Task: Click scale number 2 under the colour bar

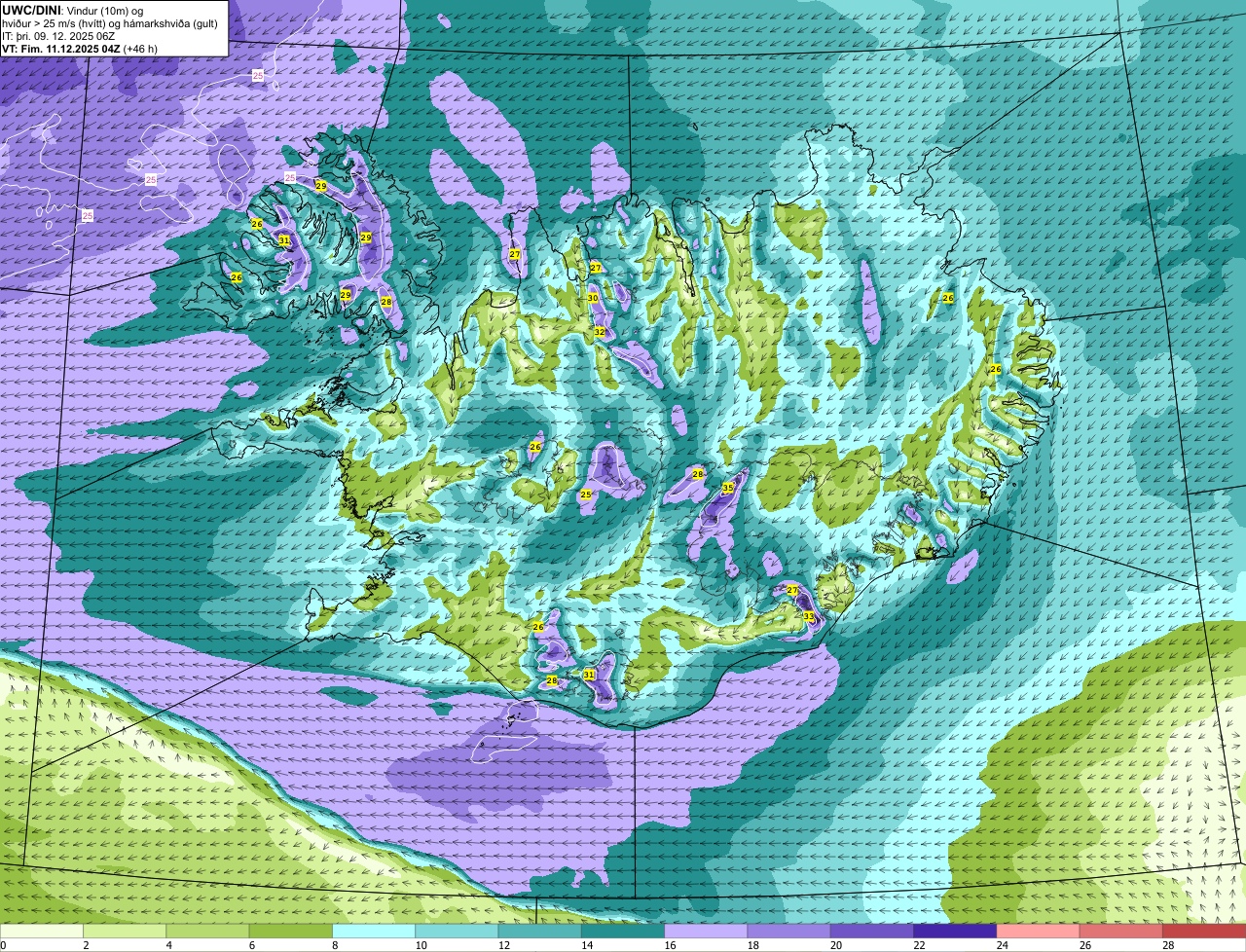Action: coord(86,945)
